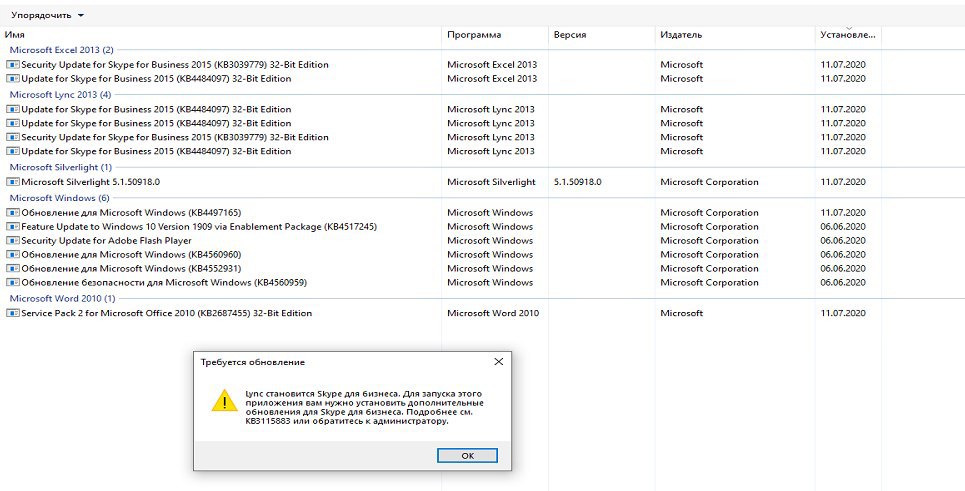This screenshot has width=965, height=491.
Task: Click the 11.07.2020 date of KB4497165 row
Action: tap(843, 212)
